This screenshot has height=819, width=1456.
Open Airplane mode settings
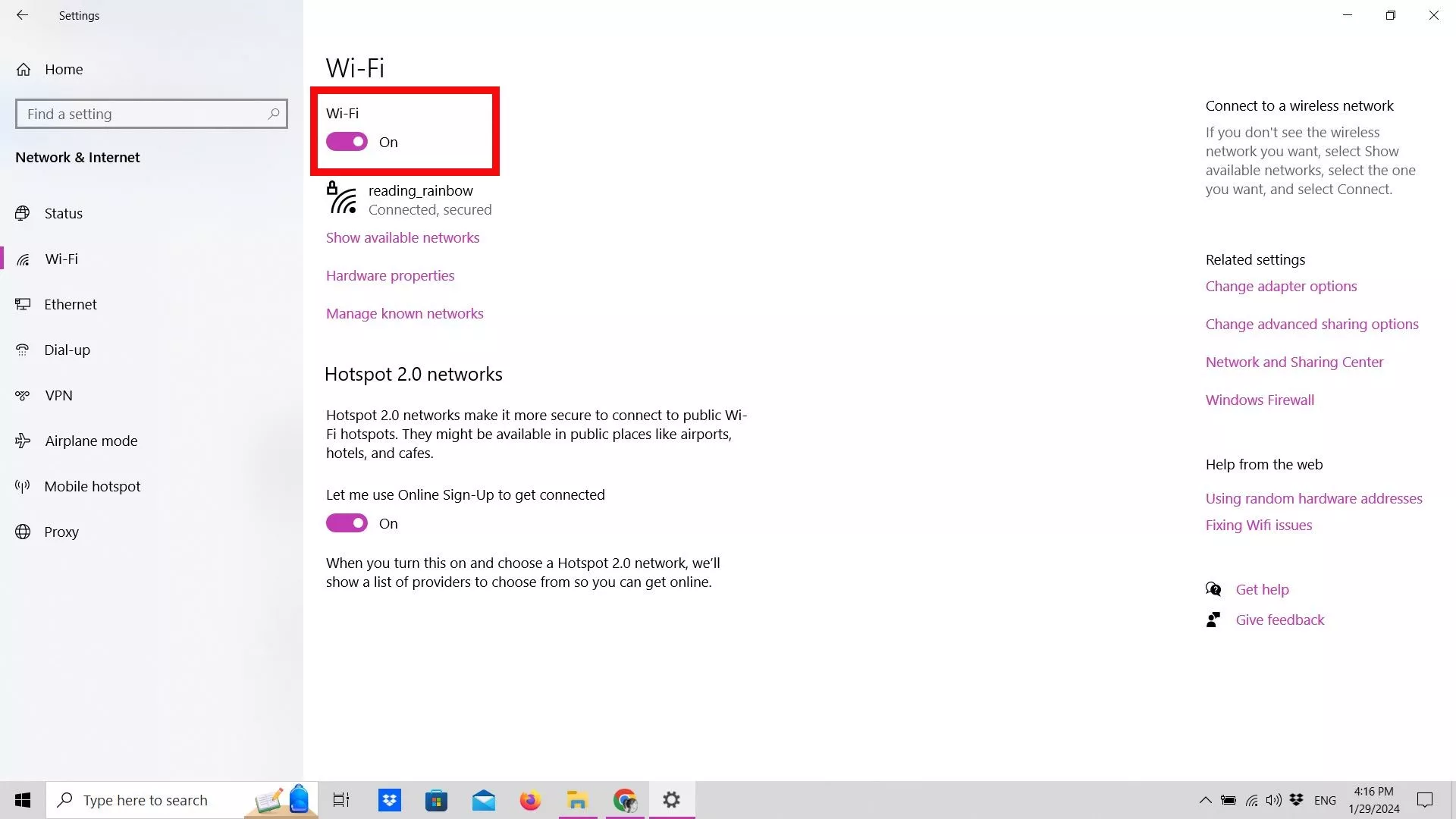(91, 441)
